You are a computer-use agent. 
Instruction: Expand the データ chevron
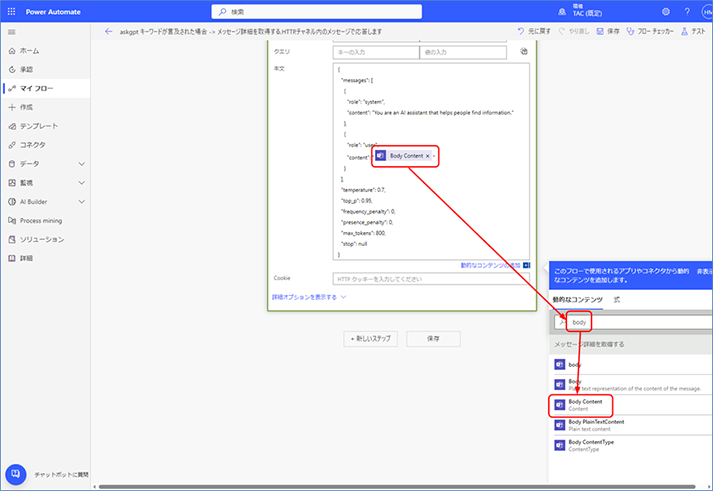point(81,164)
